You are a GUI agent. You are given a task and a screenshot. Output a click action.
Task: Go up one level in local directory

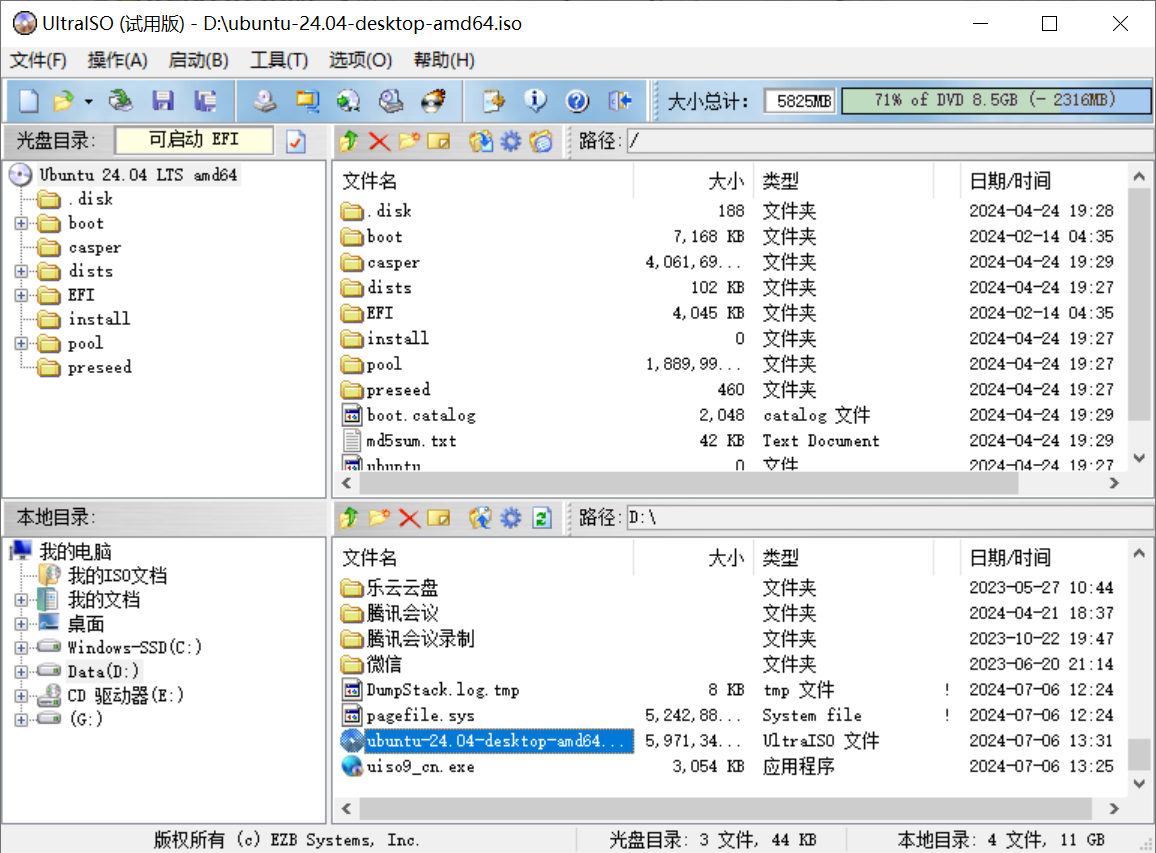tap(349, 518)
